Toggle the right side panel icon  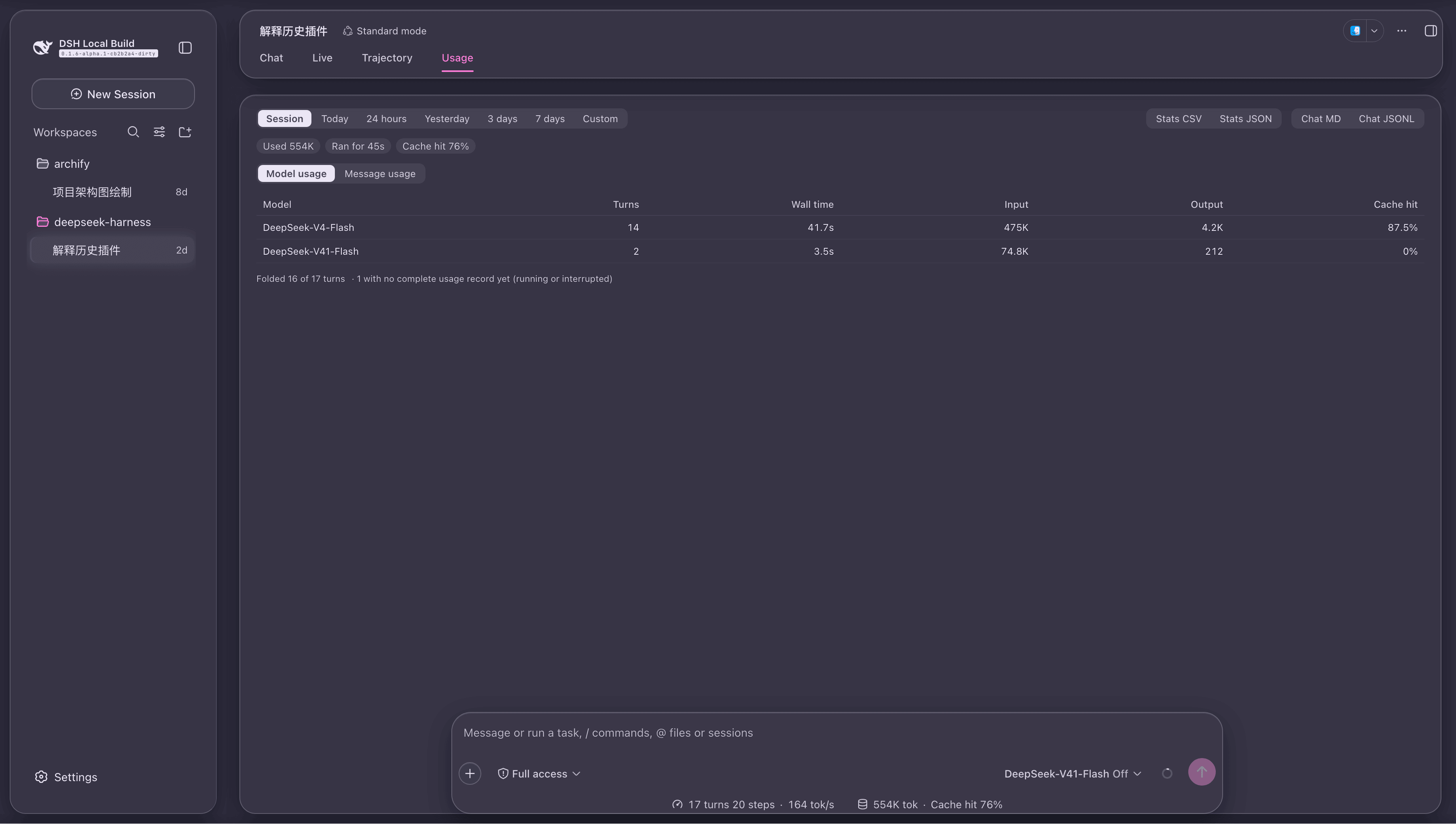[x=1431, y=31]
